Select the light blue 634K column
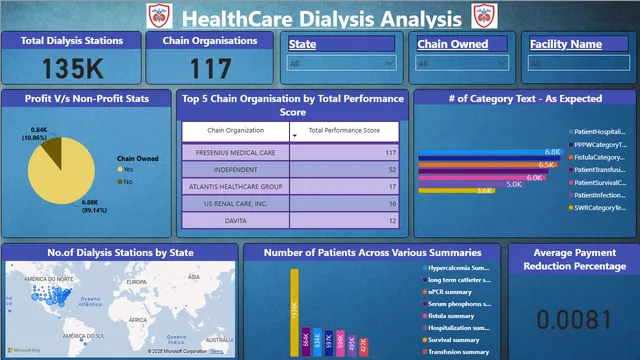Viewport: 640px width, 360px height. pyautogui.click(x=317, y=343)
